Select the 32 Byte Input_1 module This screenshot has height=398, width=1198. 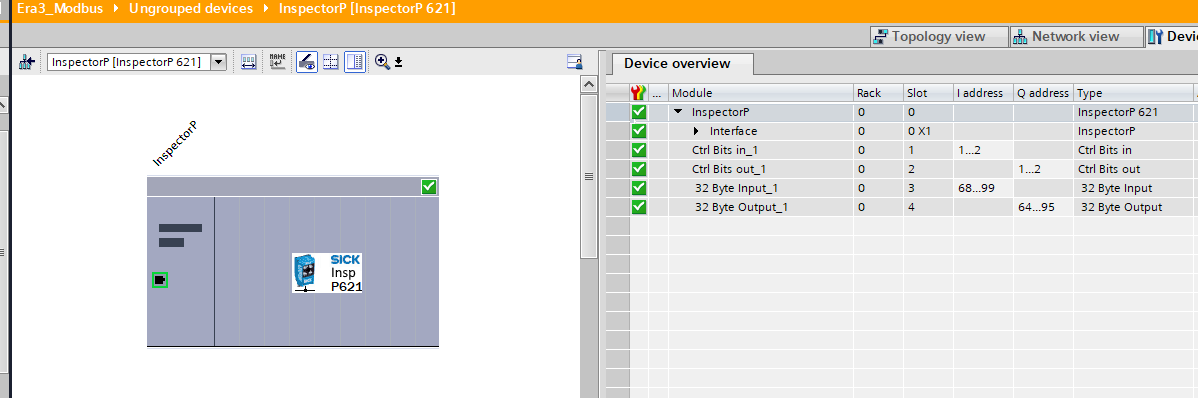(737, 188)
